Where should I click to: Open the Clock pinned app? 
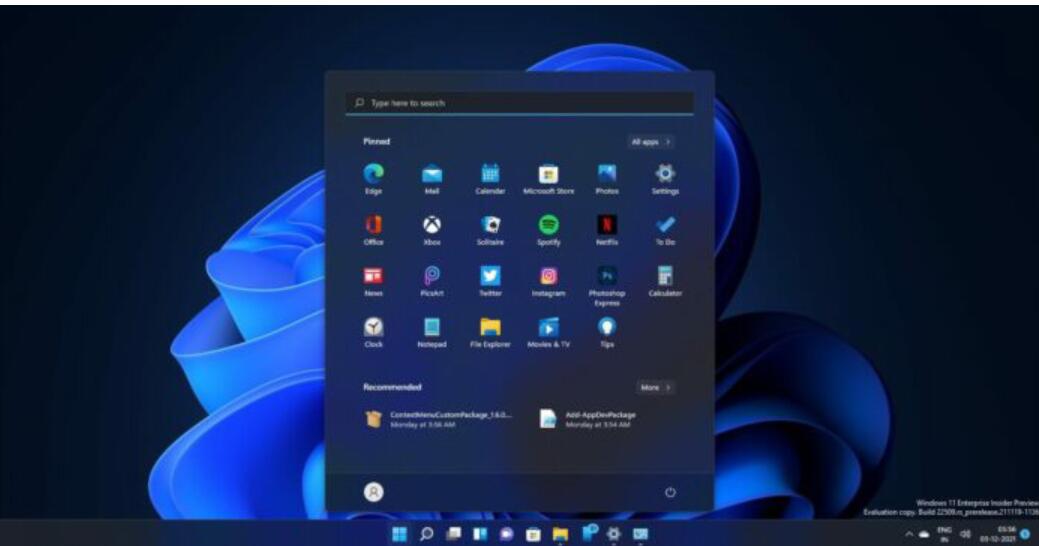pos(374,332)
